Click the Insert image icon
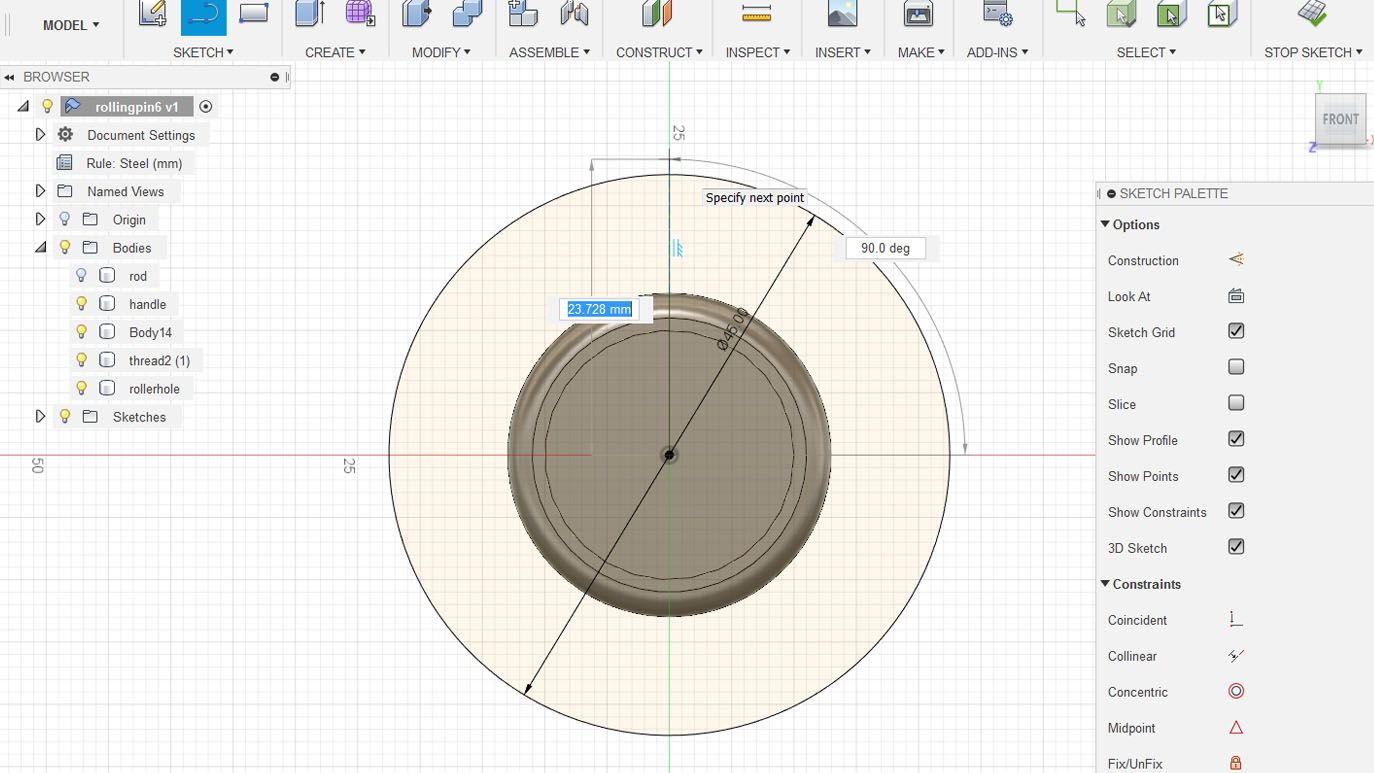The height and width of the screenshot is (773, 1374). [842, 14]
